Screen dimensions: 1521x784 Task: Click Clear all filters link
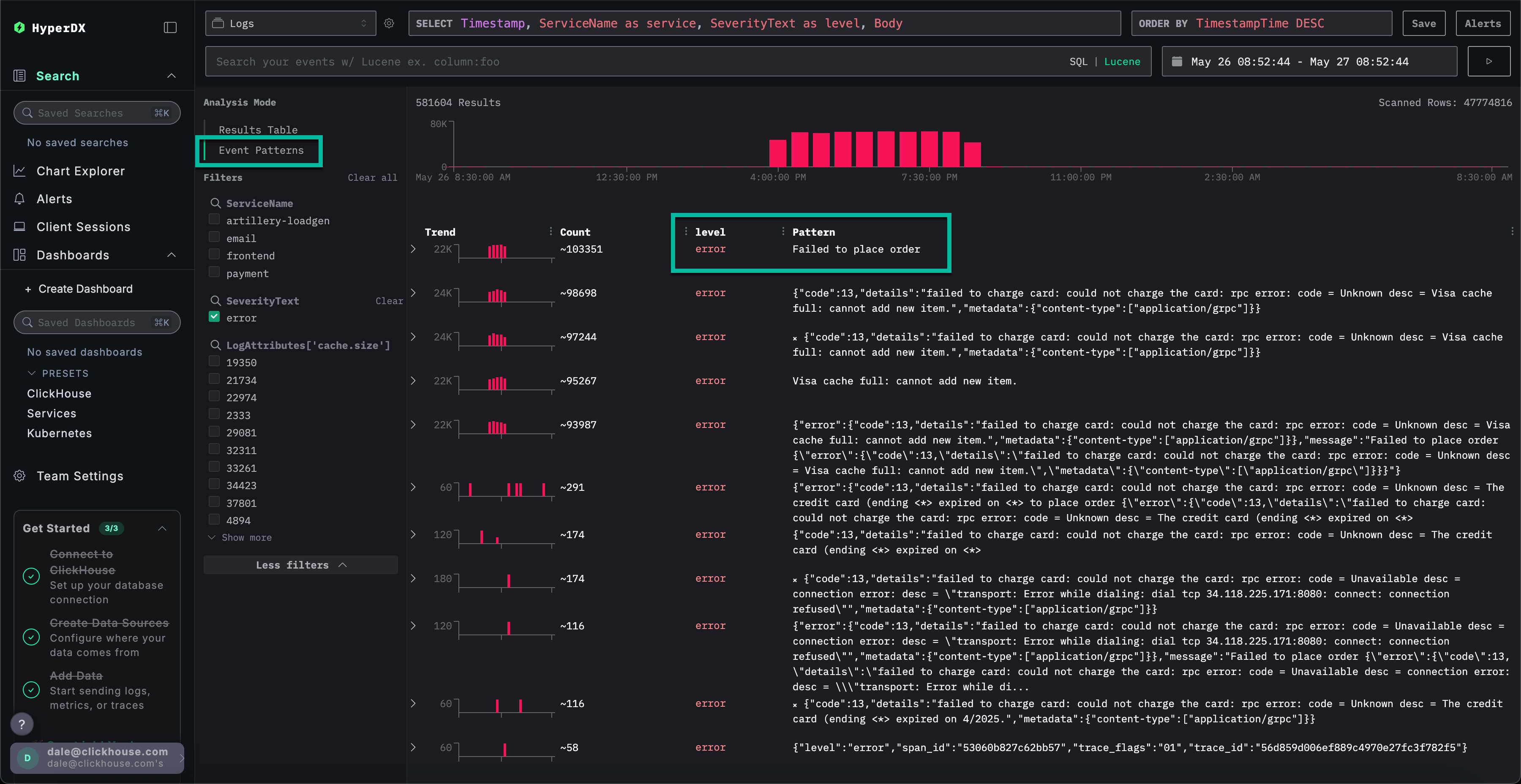coord(372,178)
